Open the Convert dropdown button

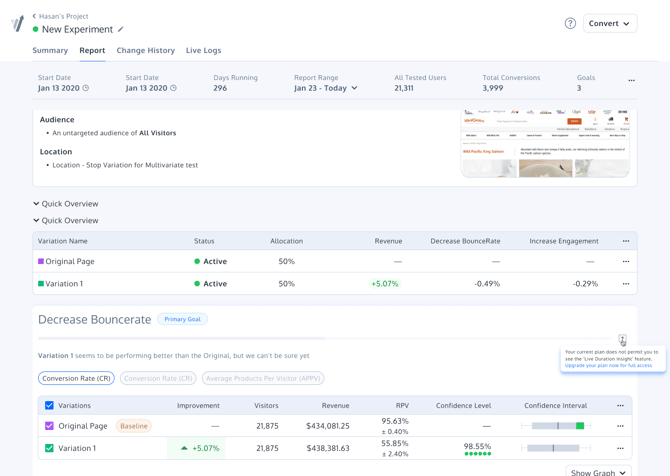609,23
